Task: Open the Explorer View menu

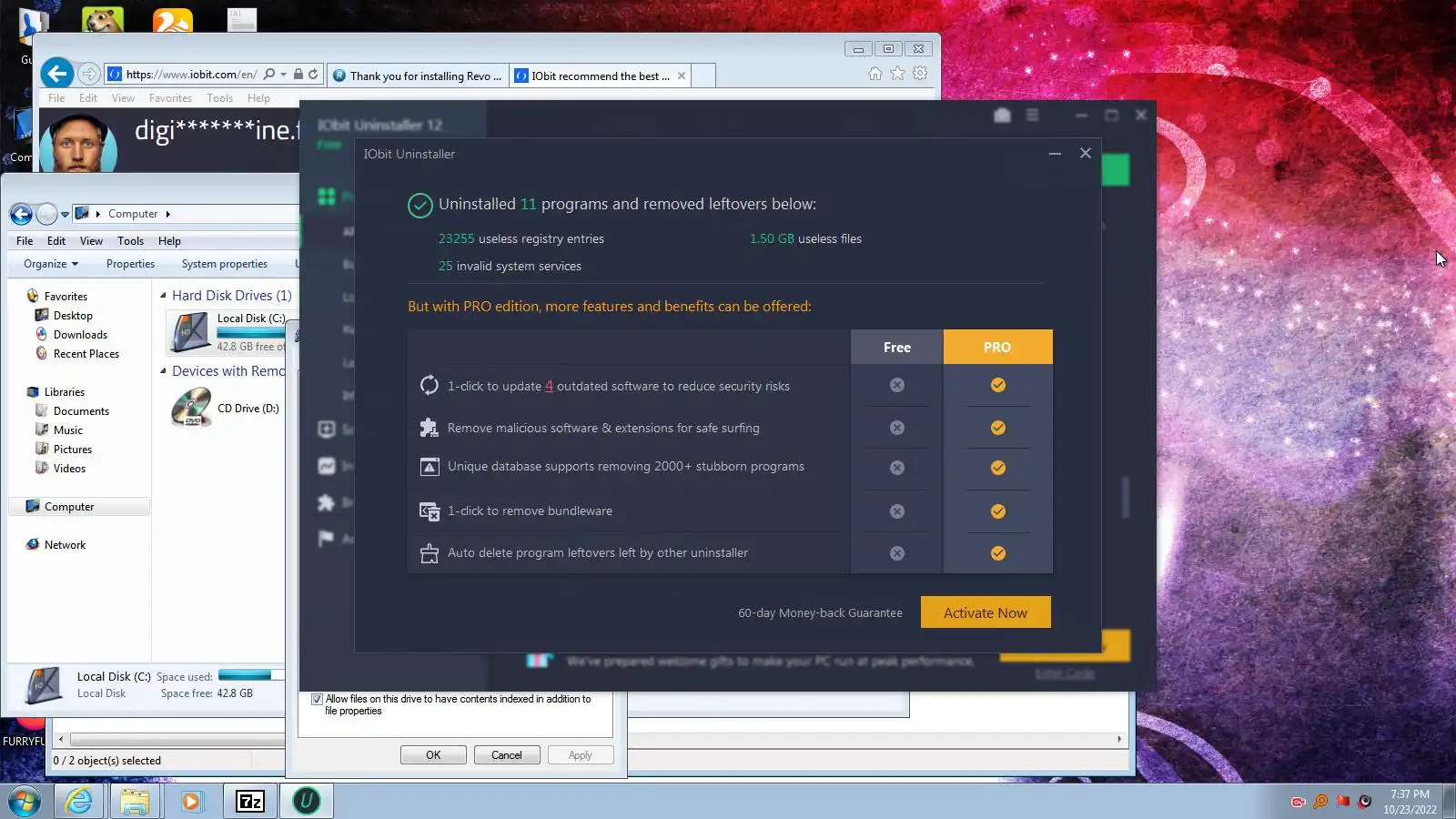Action: pyautogui.click(x=91, y=241)
